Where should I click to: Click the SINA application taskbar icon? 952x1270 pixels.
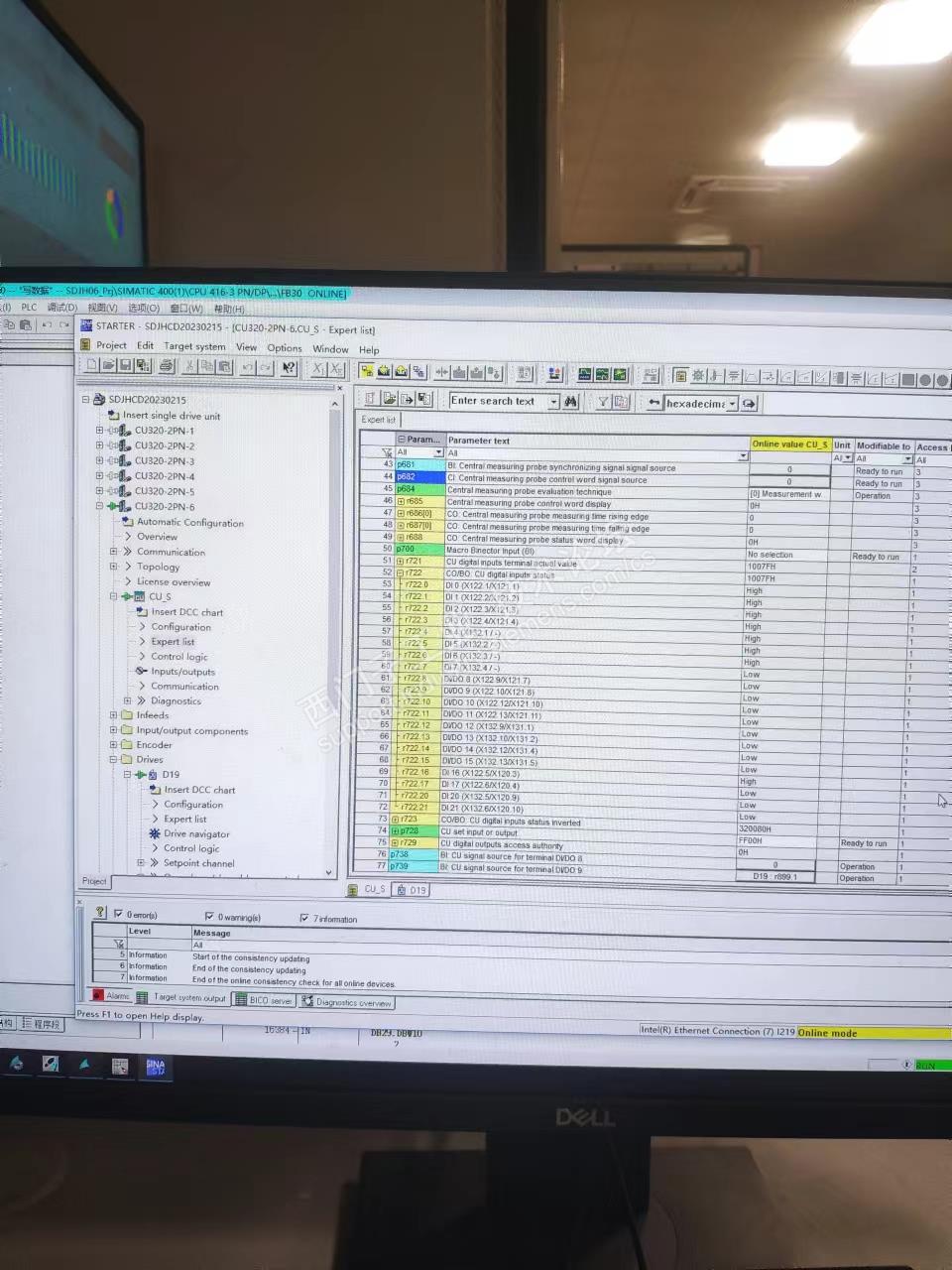(x=156, y=1067)
